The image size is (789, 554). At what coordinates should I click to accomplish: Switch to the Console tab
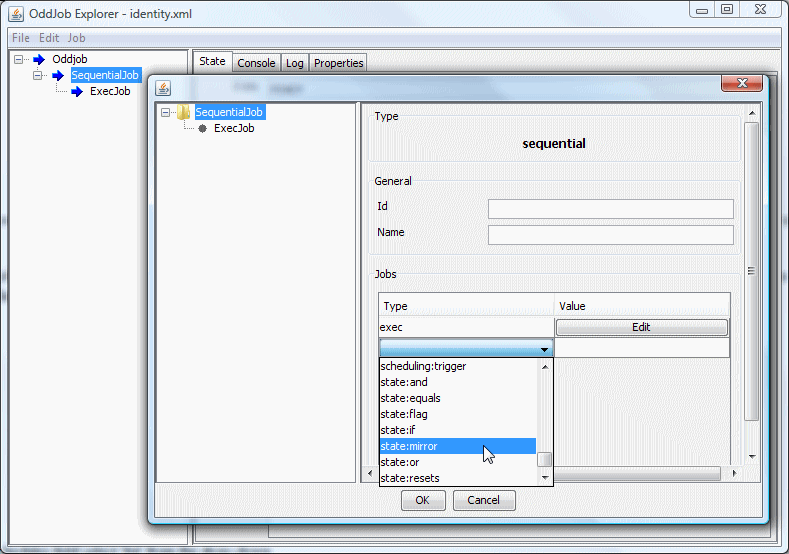coord(256,63)
